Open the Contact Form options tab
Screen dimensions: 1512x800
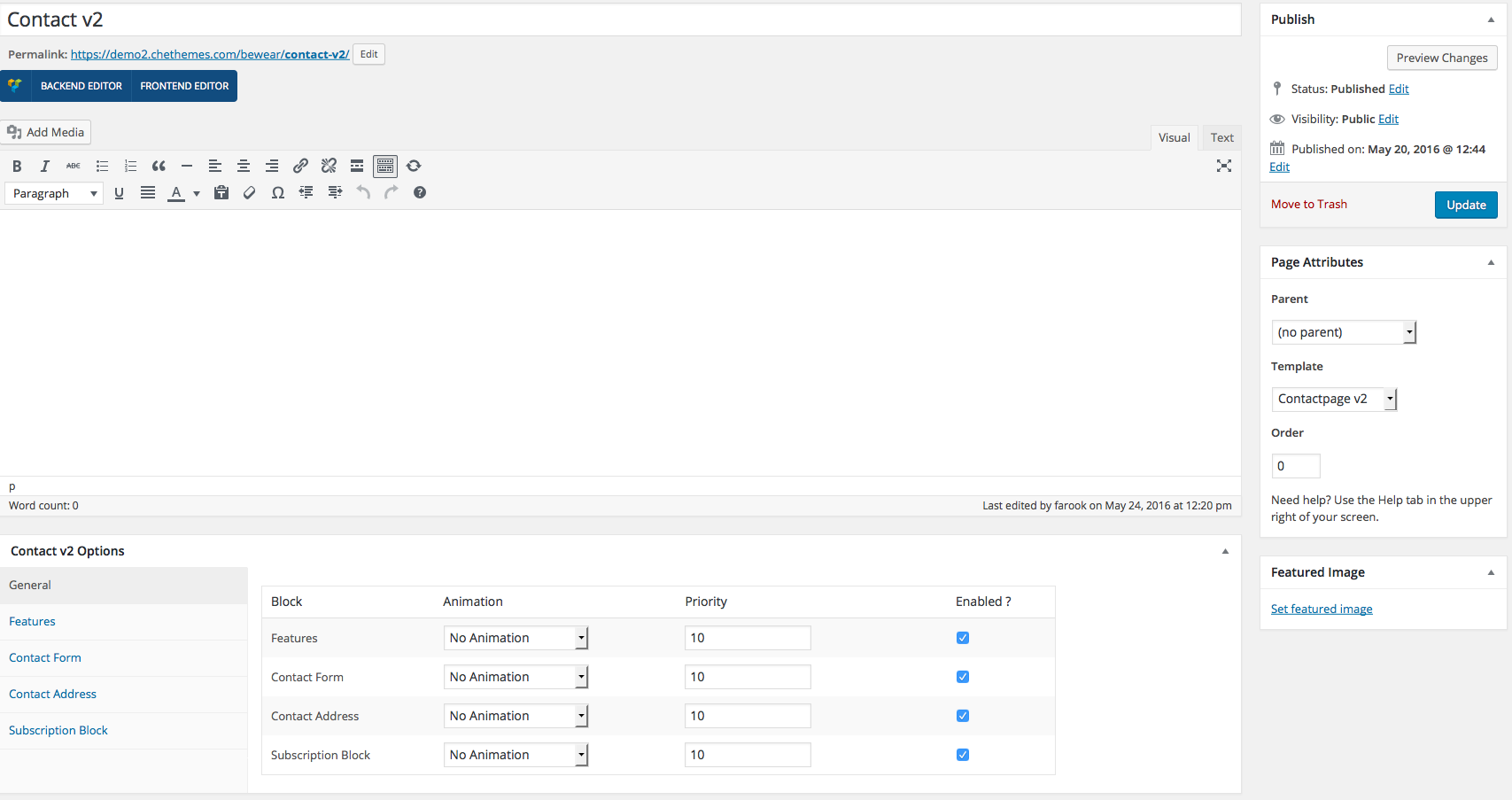point(124,658)
